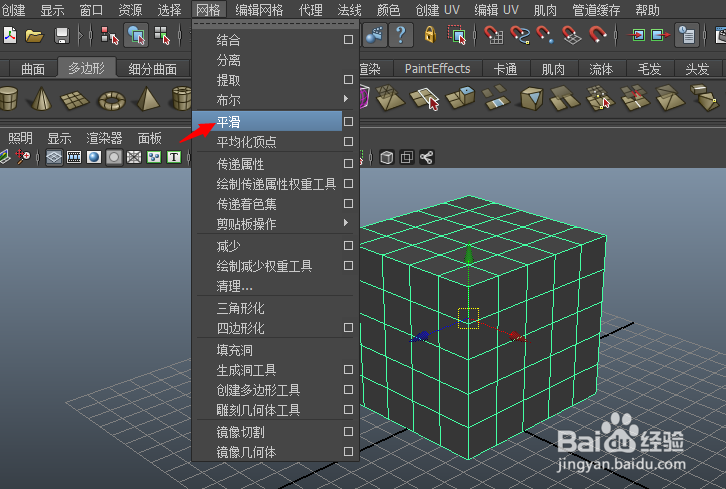Expand the 剪贴板操作 submenu

[x=346, y=223]
